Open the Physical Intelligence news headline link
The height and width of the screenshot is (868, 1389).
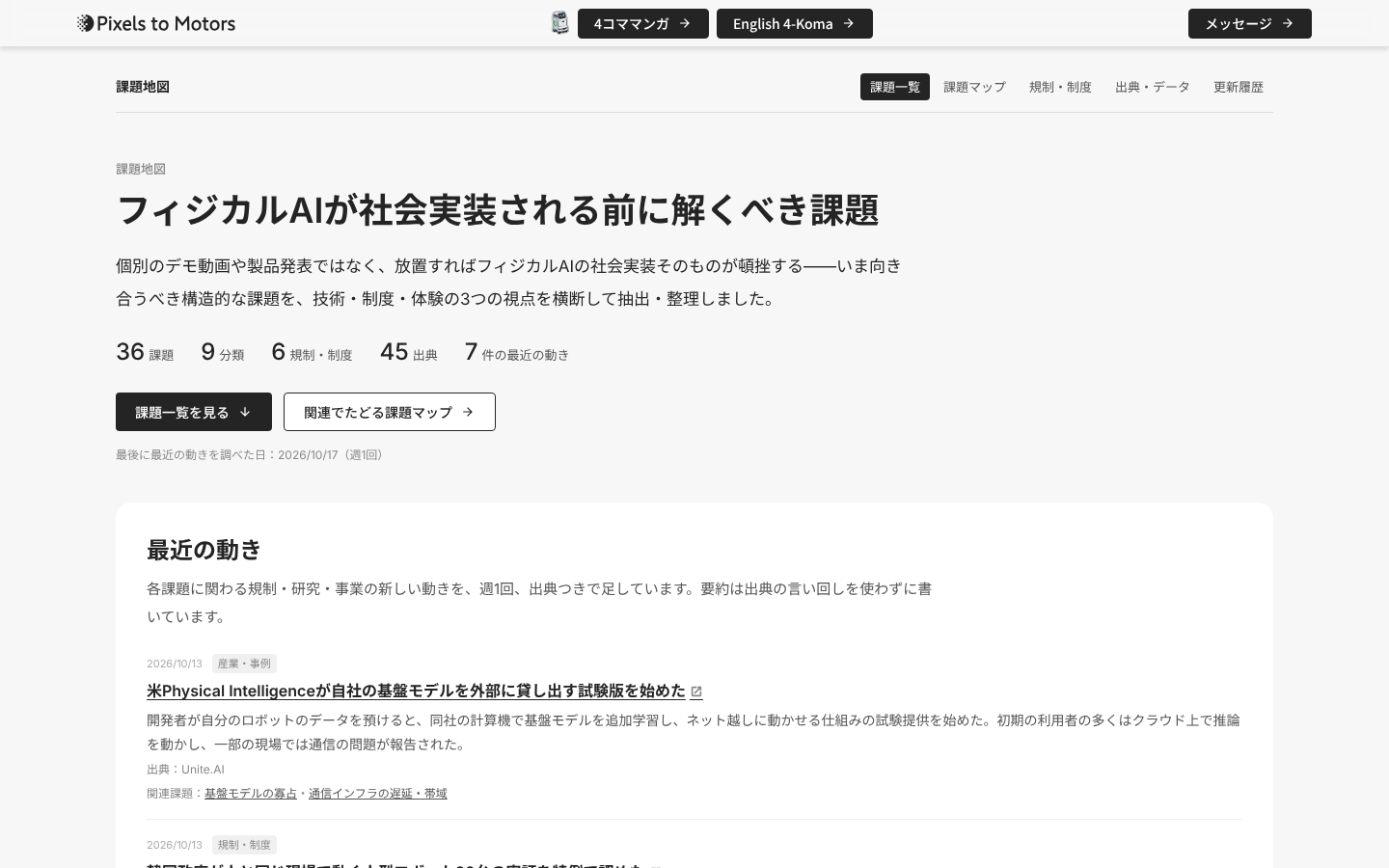416,691
